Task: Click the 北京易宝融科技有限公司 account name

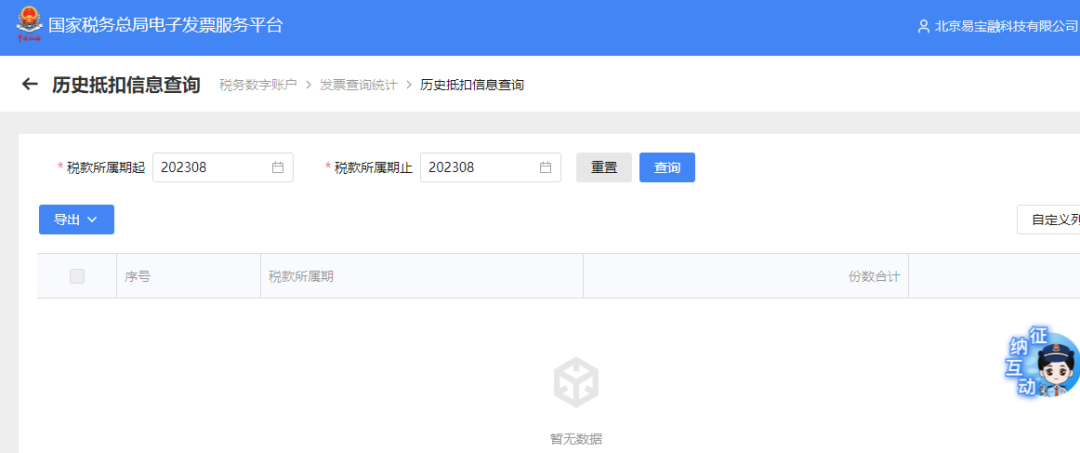Action: pyautogui.click(x=1006, y=26)
